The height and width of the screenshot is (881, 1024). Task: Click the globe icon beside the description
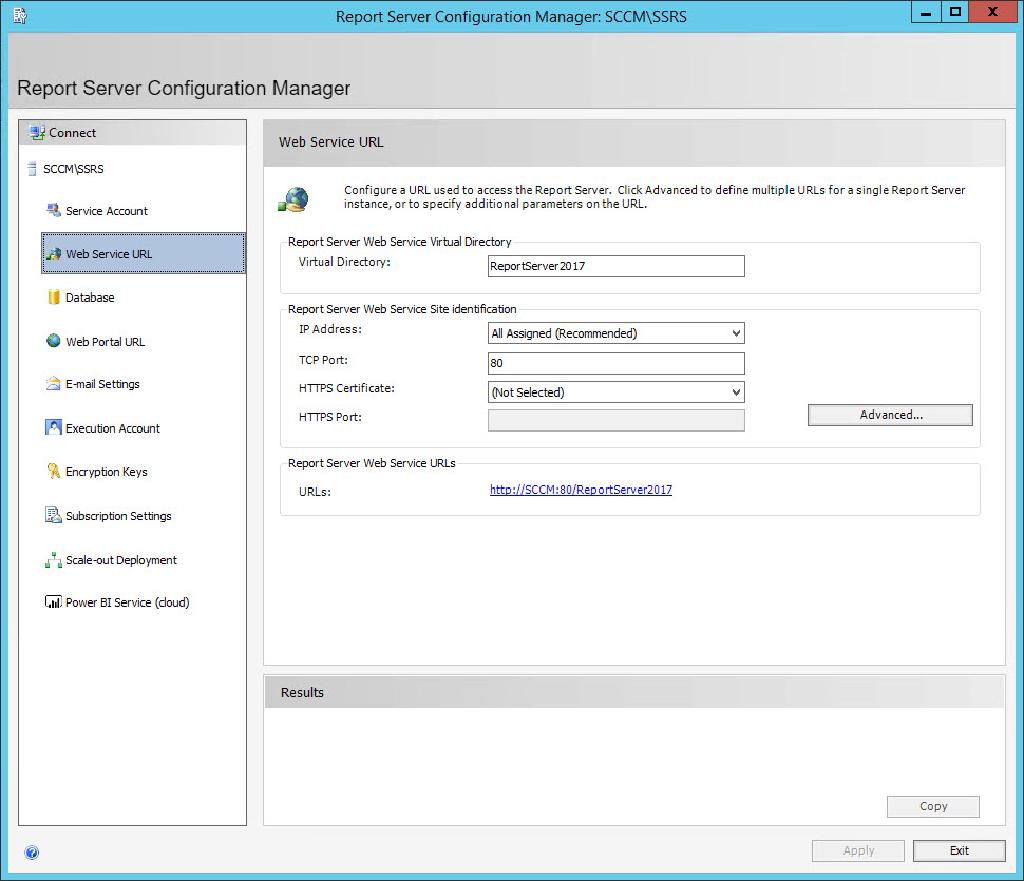(x=293, y=199)
